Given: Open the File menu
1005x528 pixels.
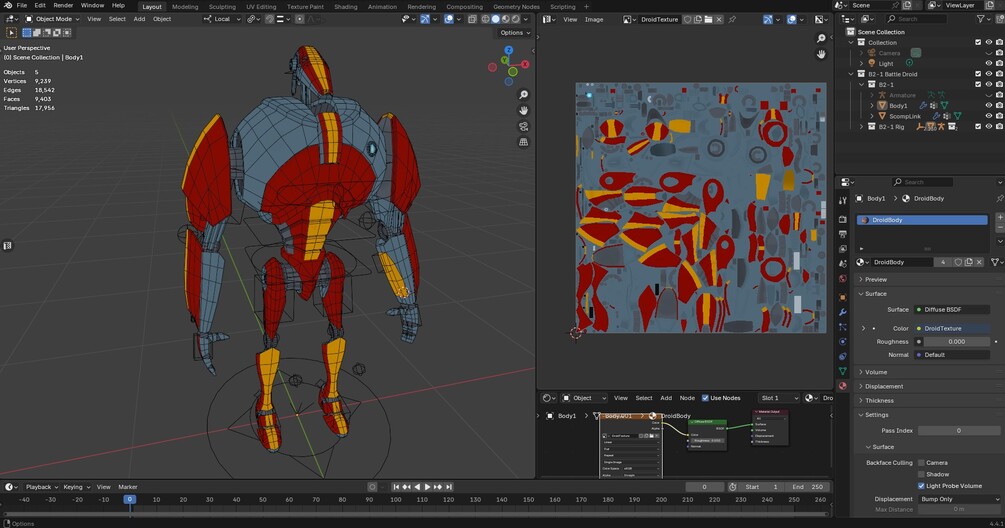Looking at the screenshot, I should [x=22, y=6].
